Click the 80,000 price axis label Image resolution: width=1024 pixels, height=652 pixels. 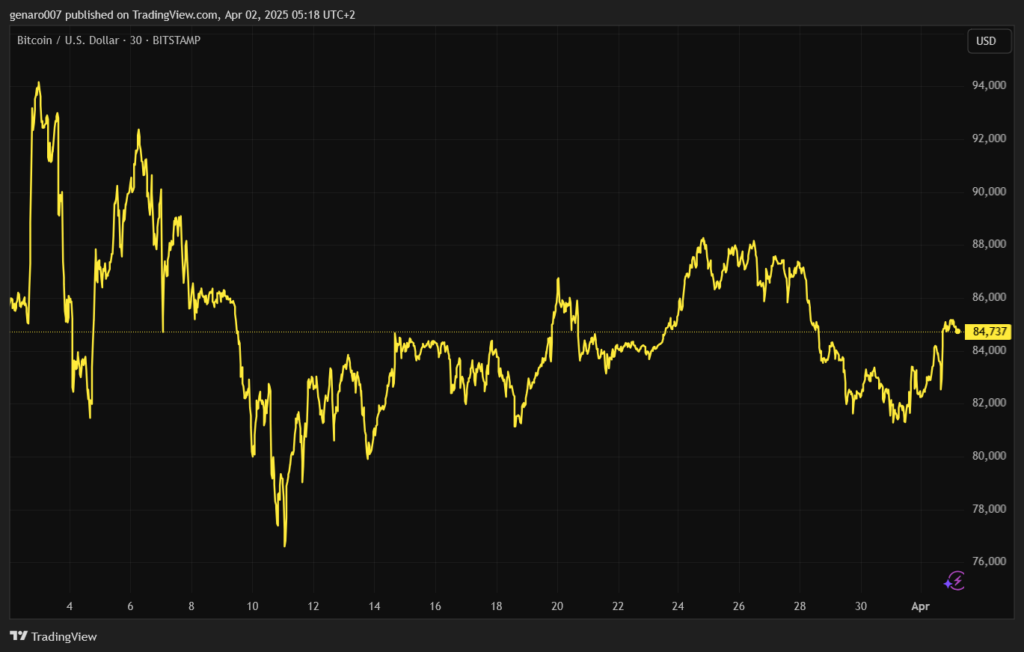[990, 456]
